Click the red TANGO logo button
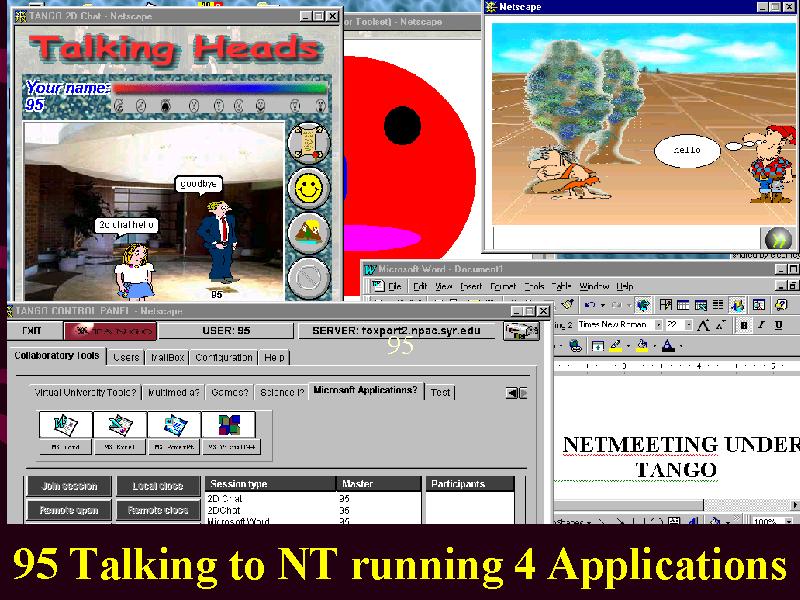 point(111,331)
